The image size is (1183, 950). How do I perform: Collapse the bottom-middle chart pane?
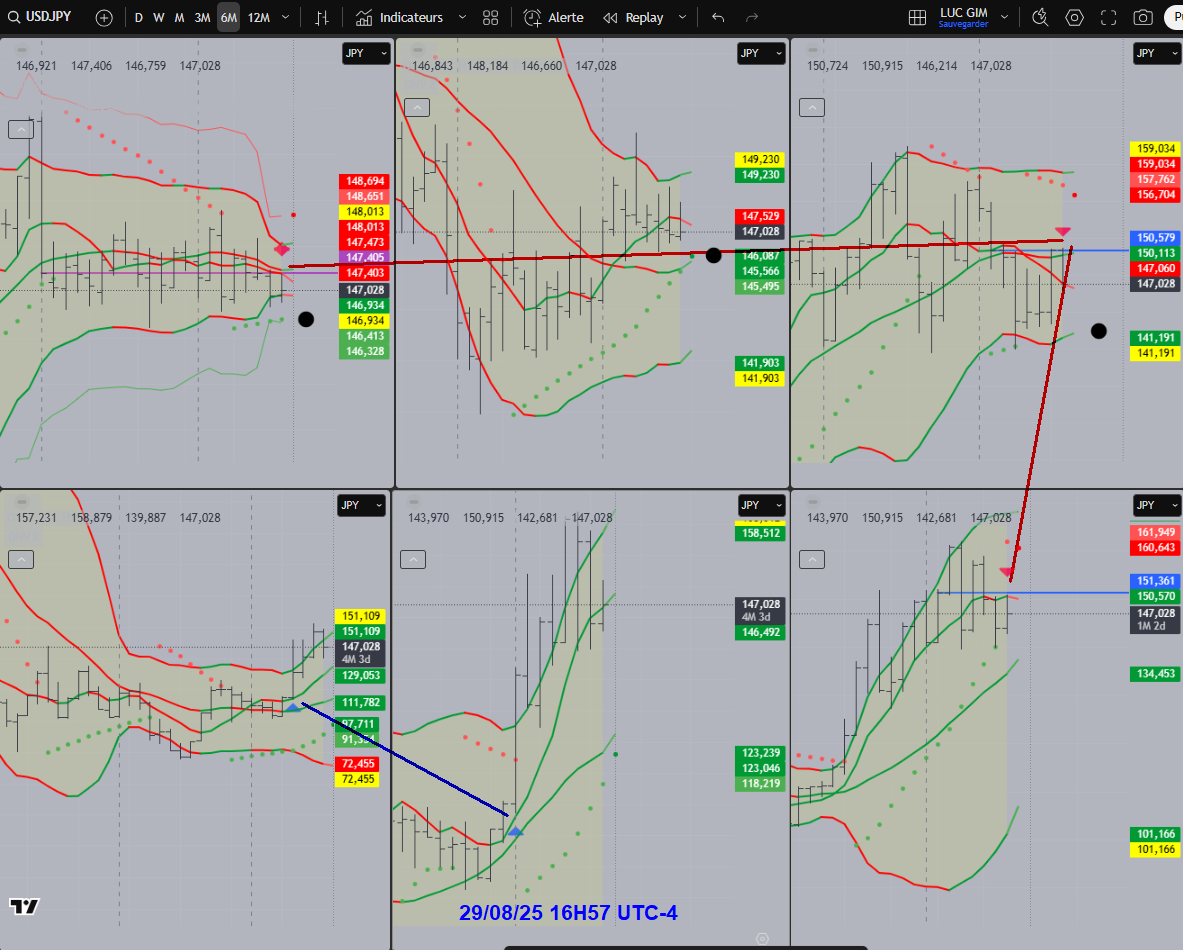pyautogui.click(x=413, y=559)
